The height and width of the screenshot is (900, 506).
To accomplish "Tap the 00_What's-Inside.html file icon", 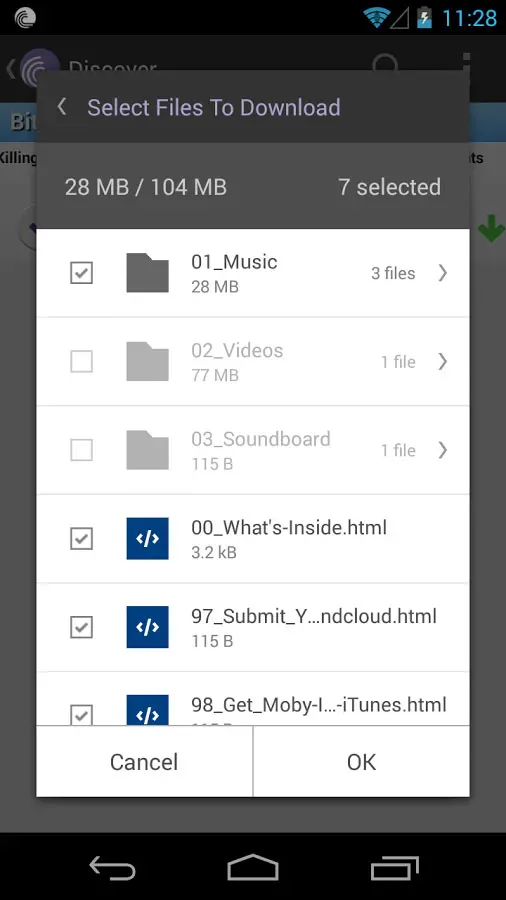I will 147,538.
